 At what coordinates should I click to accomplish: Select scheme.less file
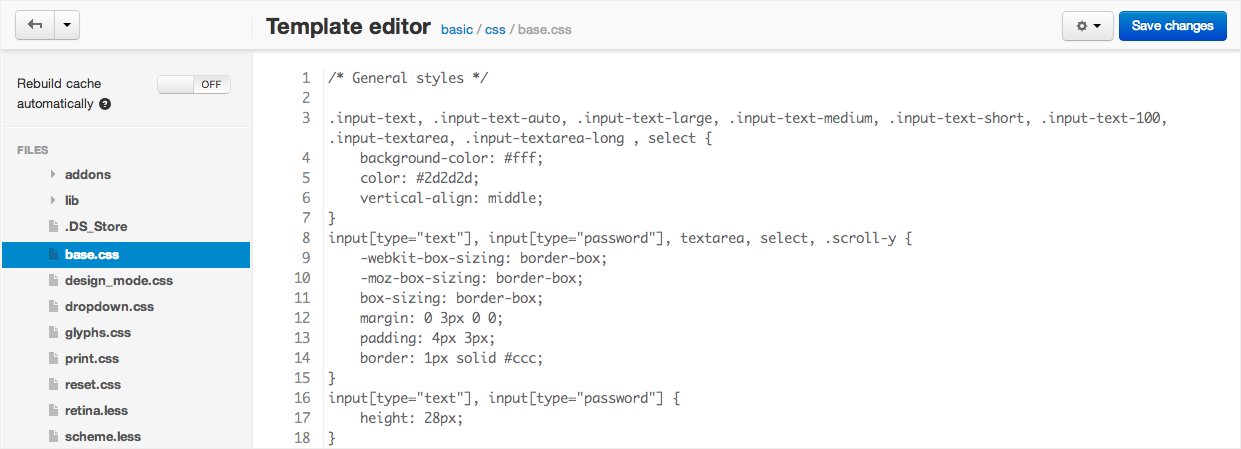tap(102, 437)
